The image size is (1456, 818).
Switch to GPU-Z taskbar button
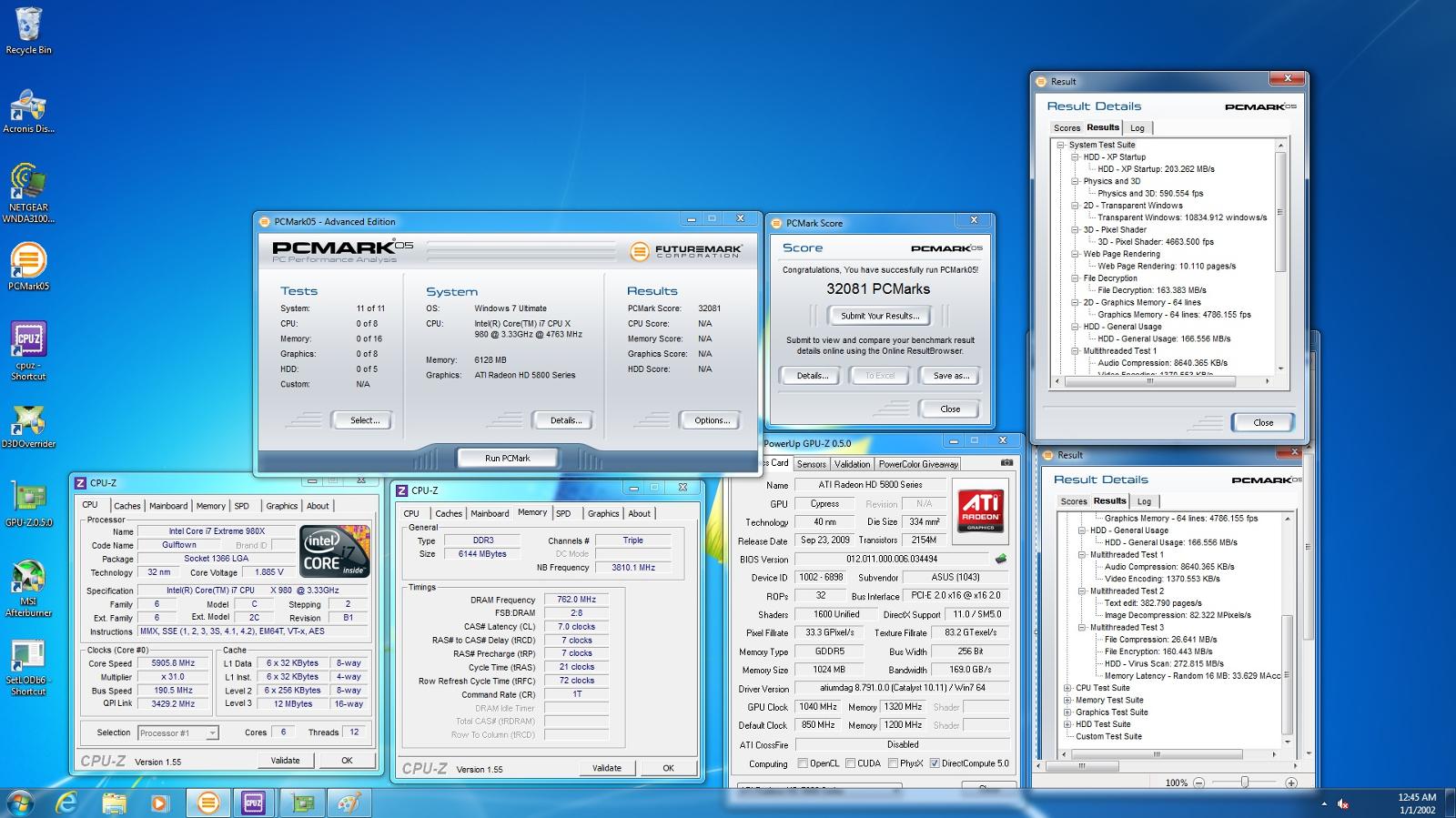tap(302, 803)
